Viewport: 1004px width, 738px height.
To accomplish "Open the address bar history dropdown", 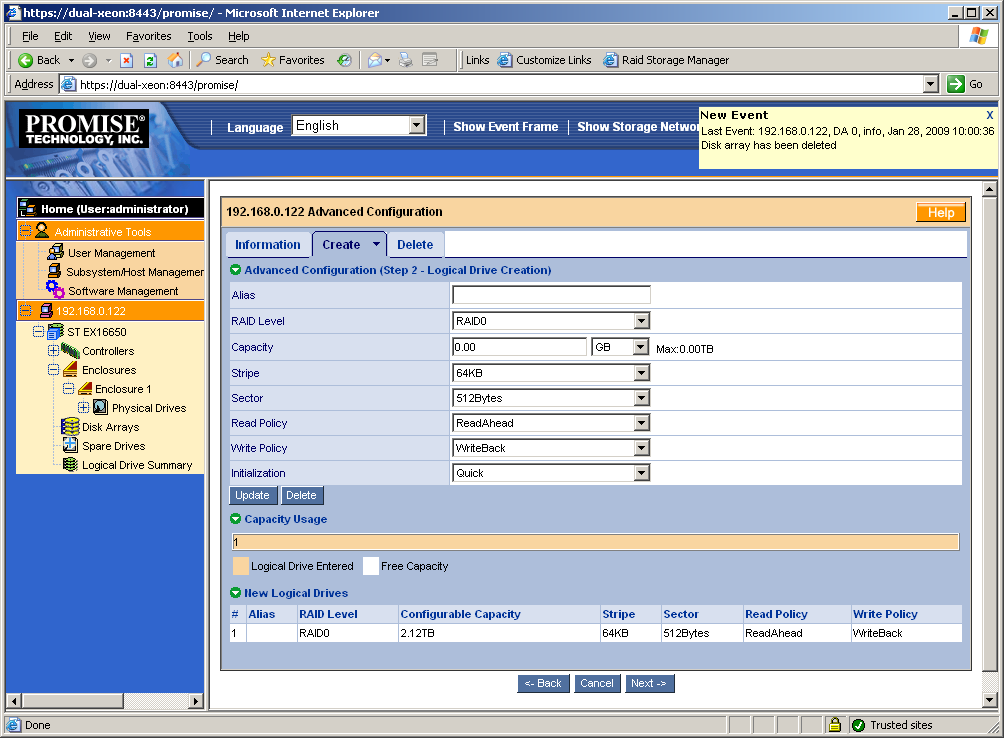I will pos(931,84).
